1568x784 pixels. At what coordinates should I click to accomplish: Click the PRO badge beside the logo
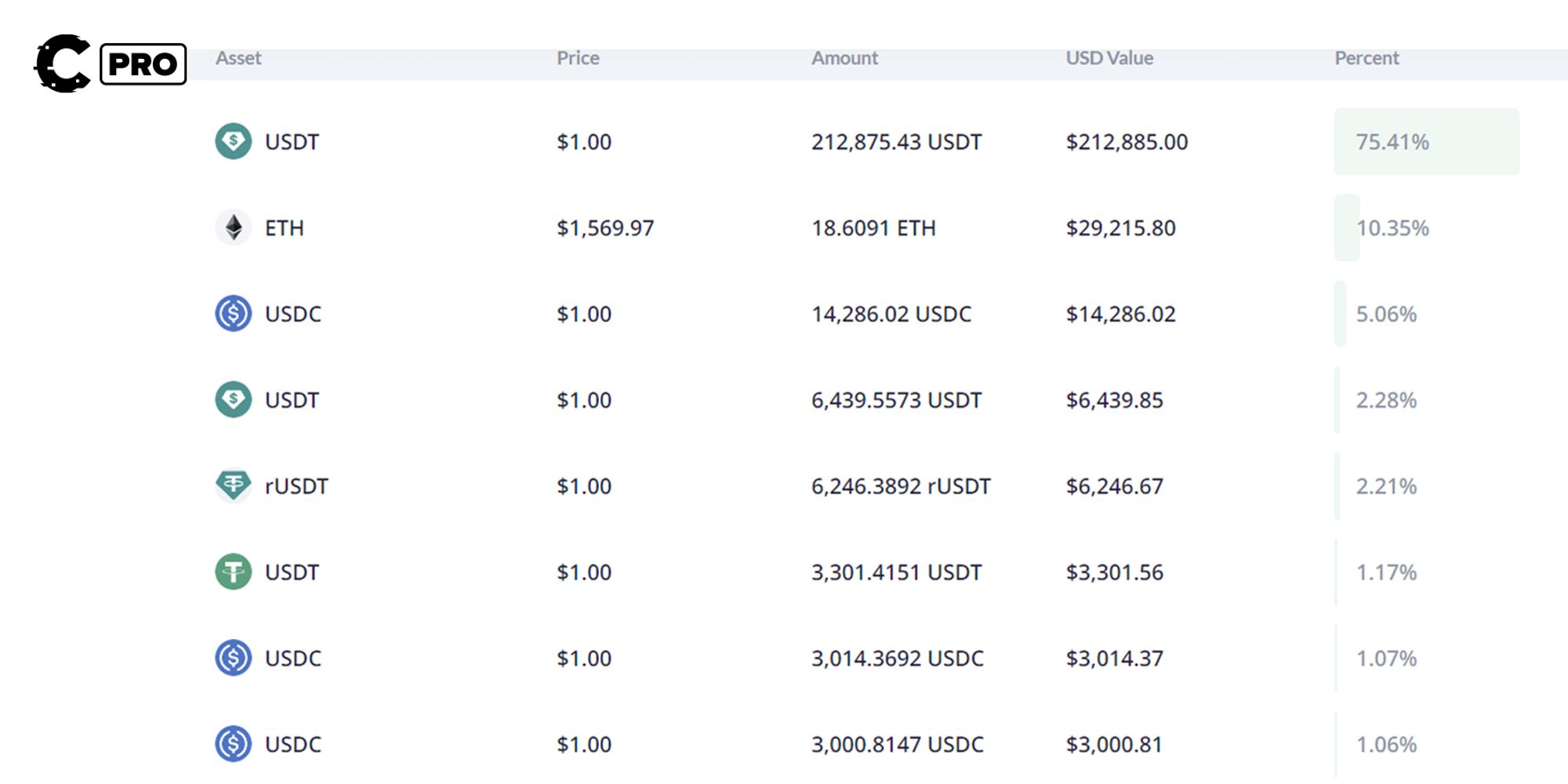point(143,64)
